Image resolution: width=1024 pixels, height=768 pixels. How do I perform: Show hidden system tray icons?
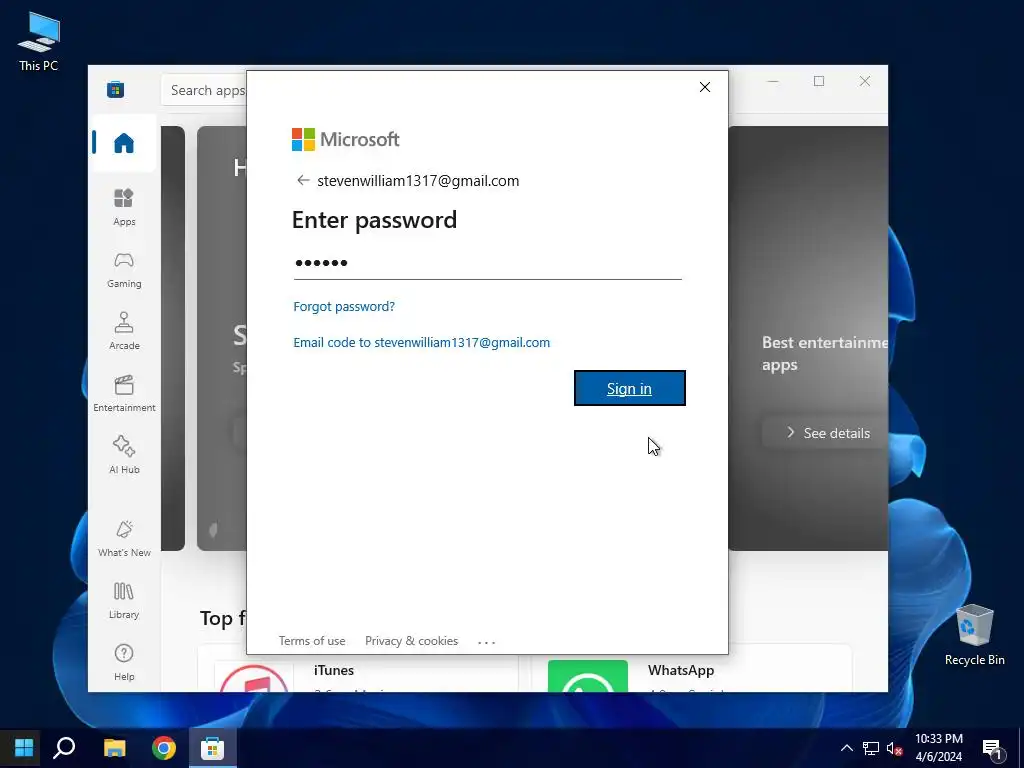pyautogui.click(x=846, y=748)
